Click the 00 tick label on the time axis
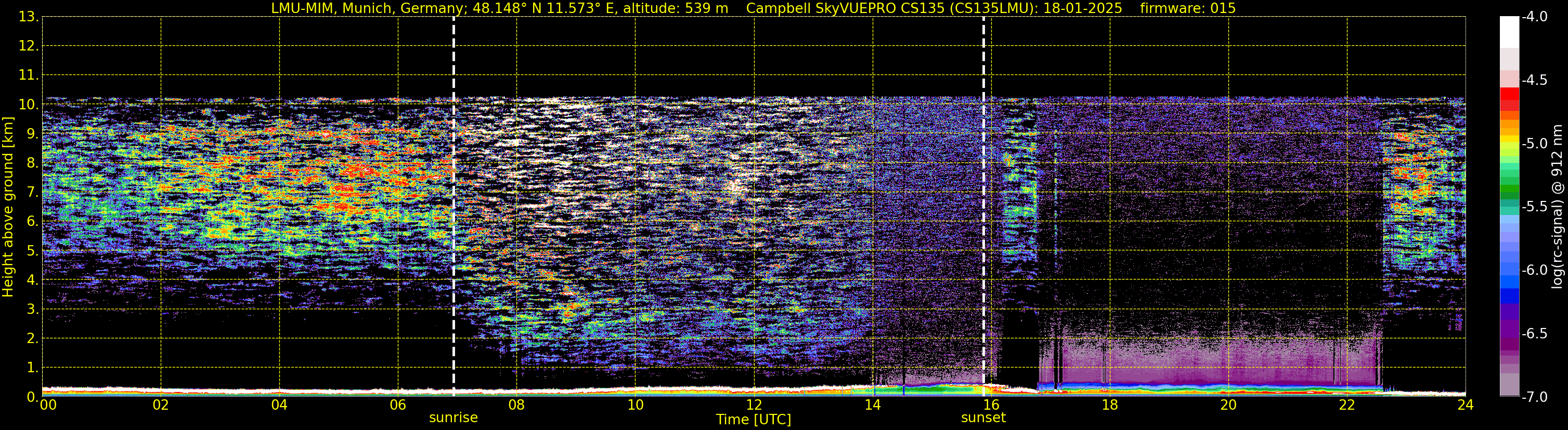 tap(48, 405)
